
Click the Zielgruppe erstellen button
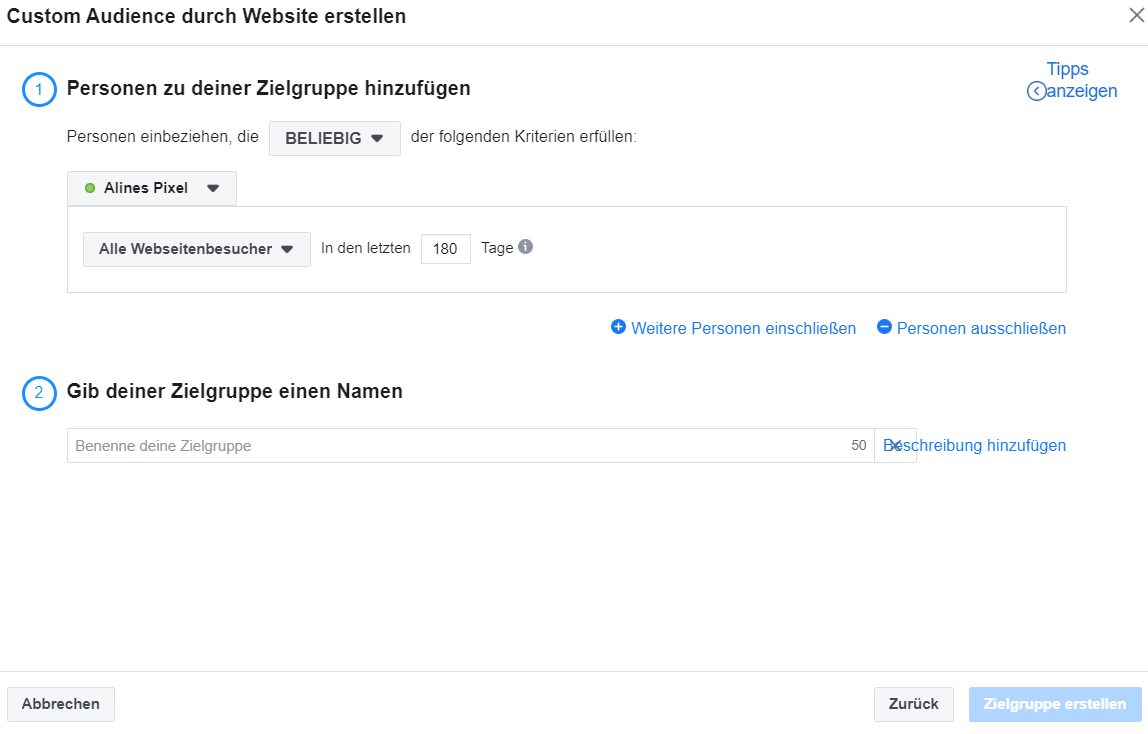coord(1054,704)
